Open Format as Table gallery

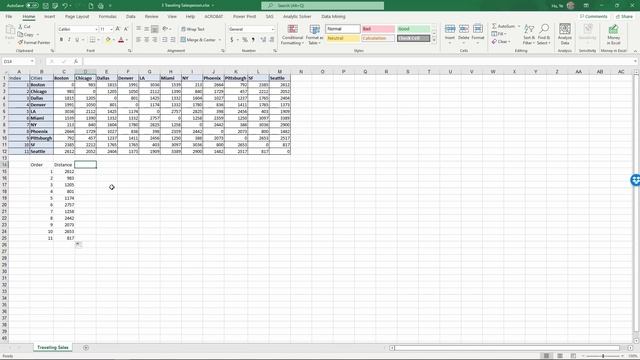(315, 35)
